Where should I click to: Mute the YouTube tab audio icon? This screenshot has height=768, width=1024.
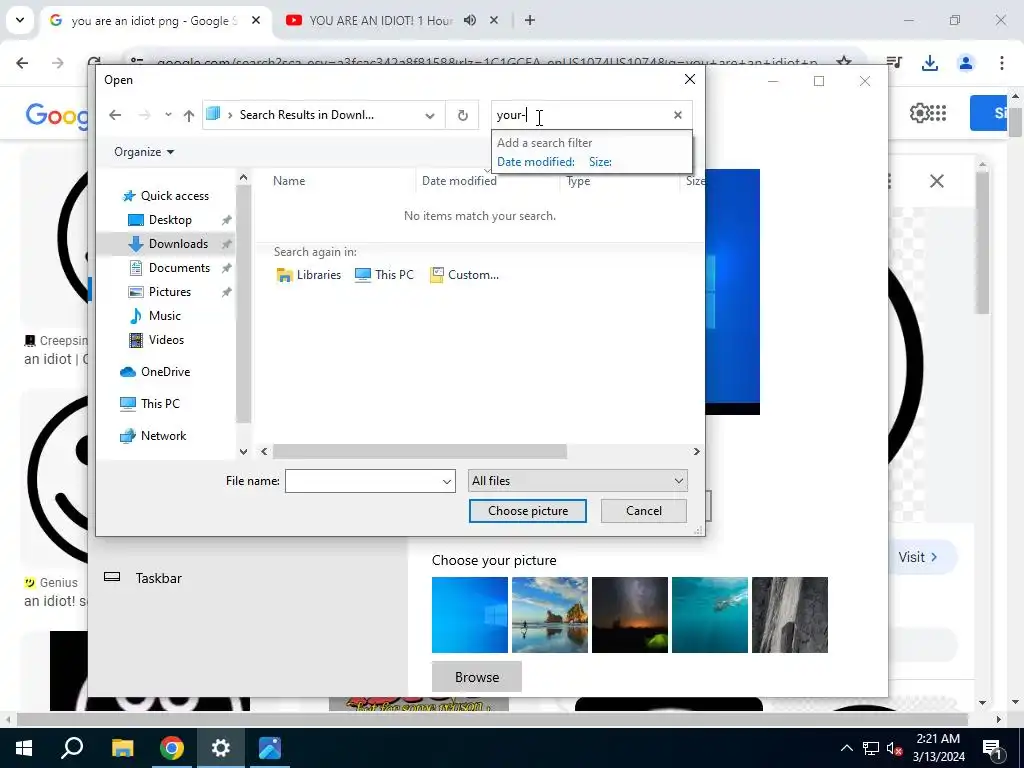[470, 20]
